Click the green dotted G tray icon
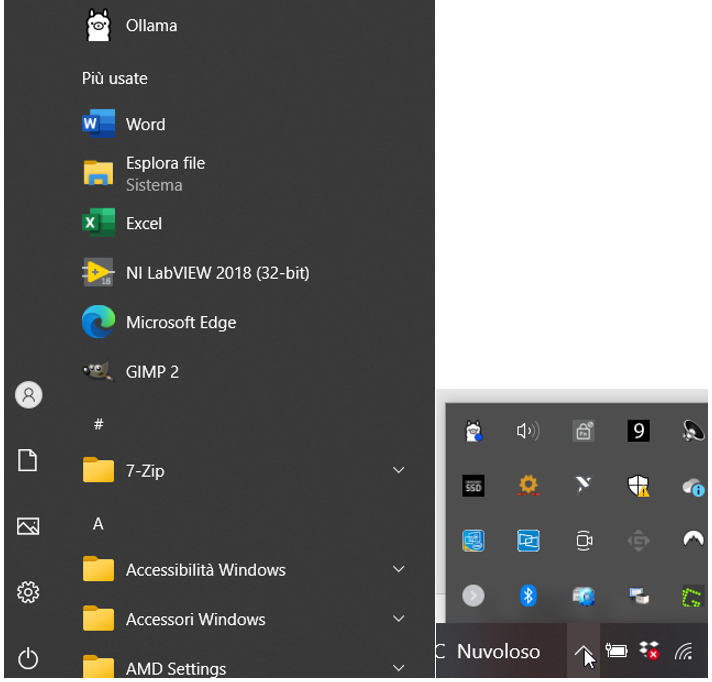 [x=692, y=597]
